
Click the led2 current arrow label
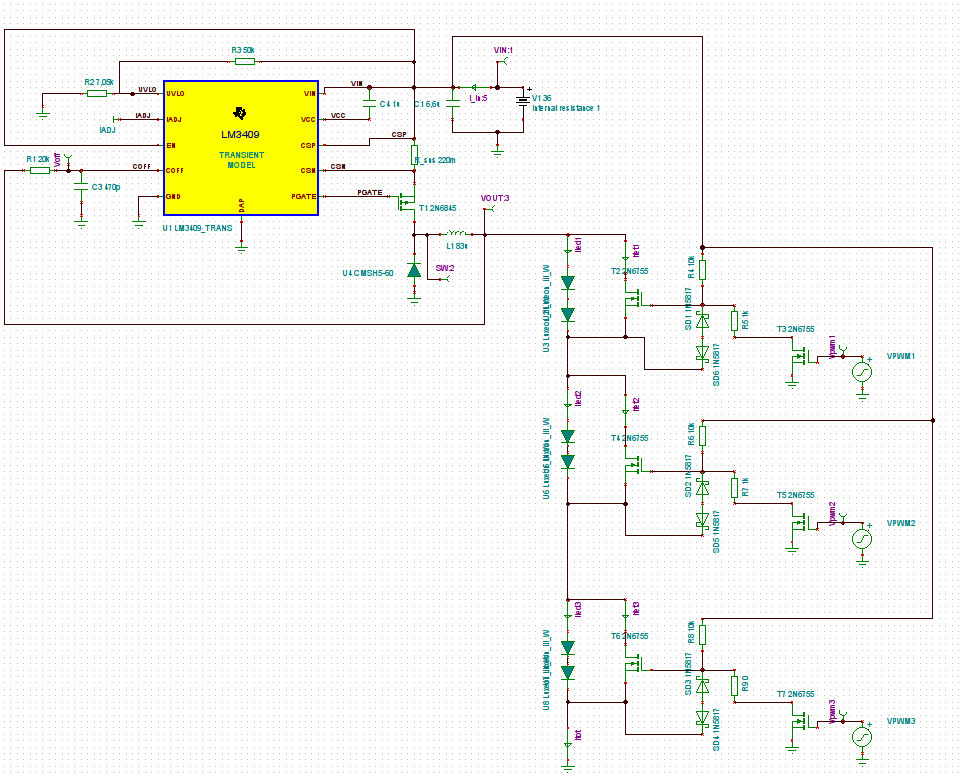coord(577,398)
